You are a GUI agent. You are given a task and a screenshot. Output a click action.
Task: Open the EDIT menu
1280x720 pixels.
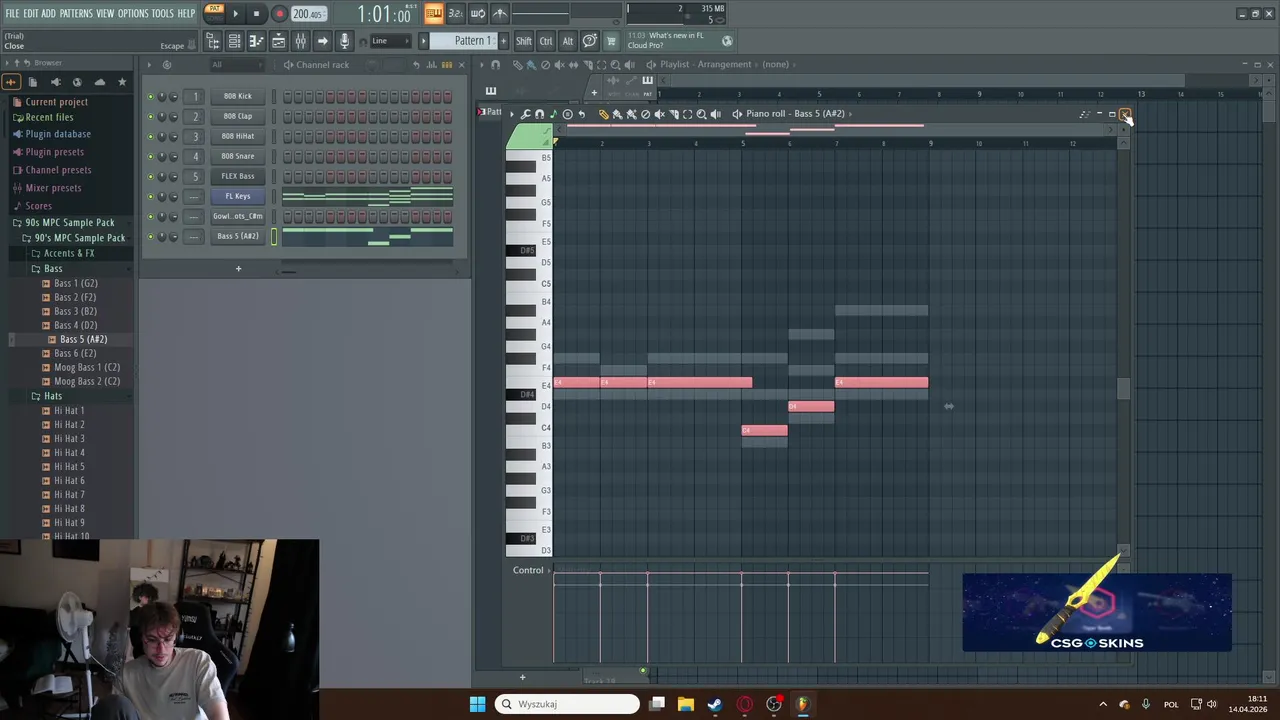(x=31, y=13)
